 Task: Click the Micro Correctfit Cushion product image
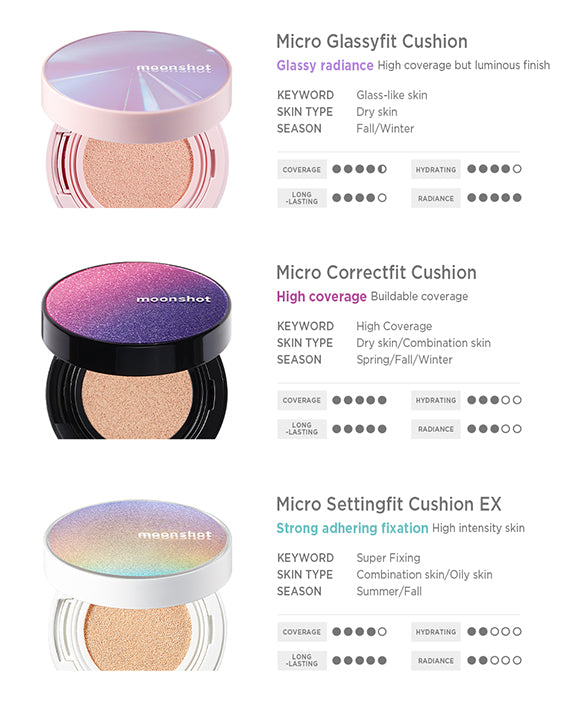[x=136, y=350]
